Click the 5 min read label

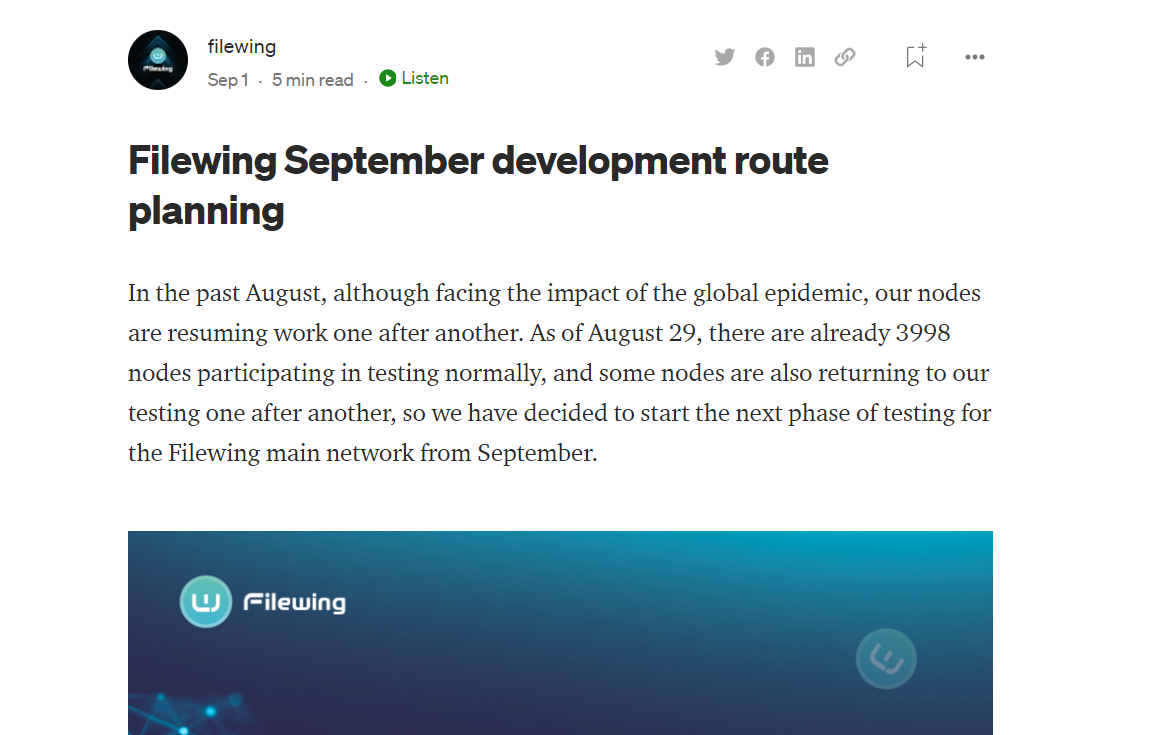tap(313, 80)
